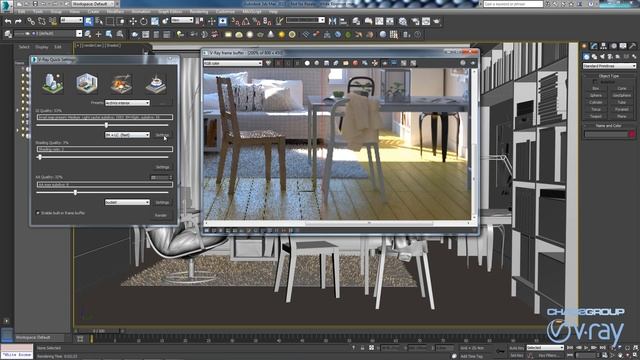Select the Lights category icon

coord(602,56)
